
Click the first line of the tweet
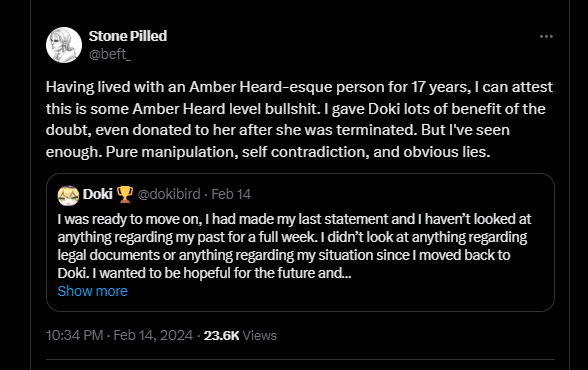pos(299,87)
